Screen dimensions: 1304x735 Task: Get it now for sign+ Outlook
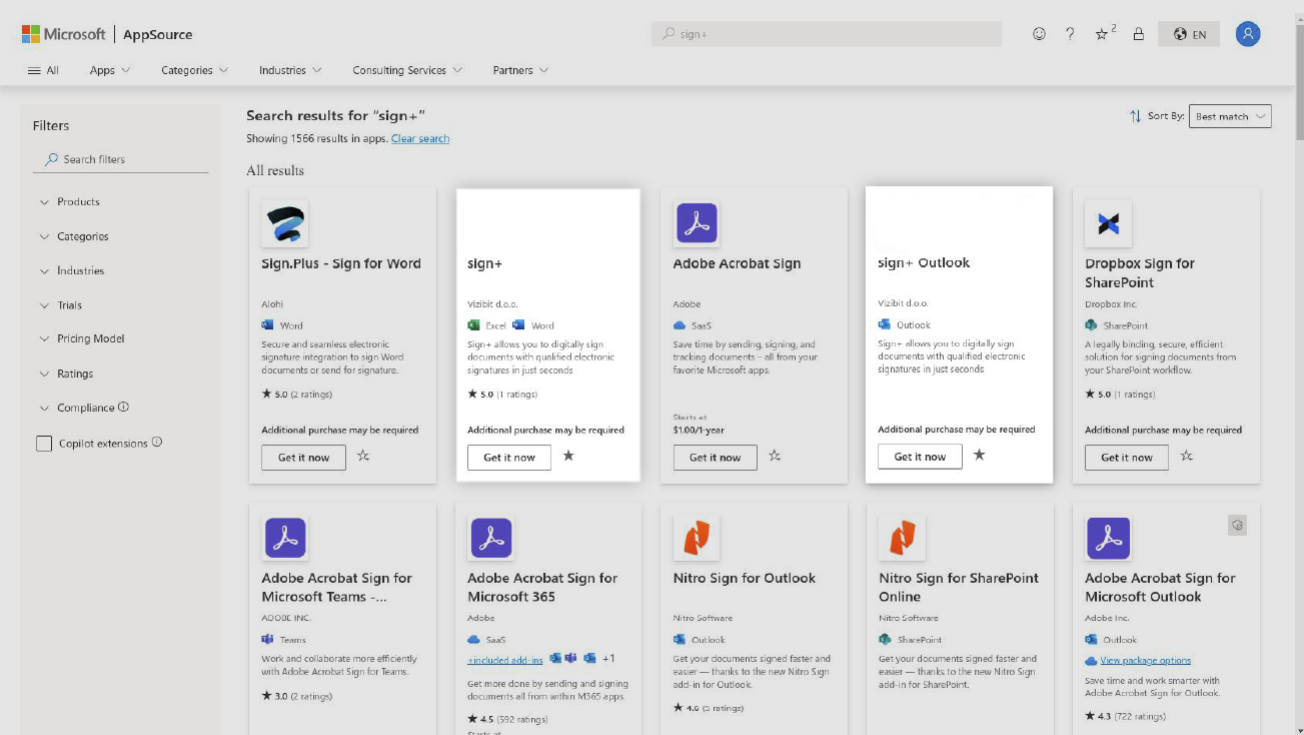pos(920,456)
